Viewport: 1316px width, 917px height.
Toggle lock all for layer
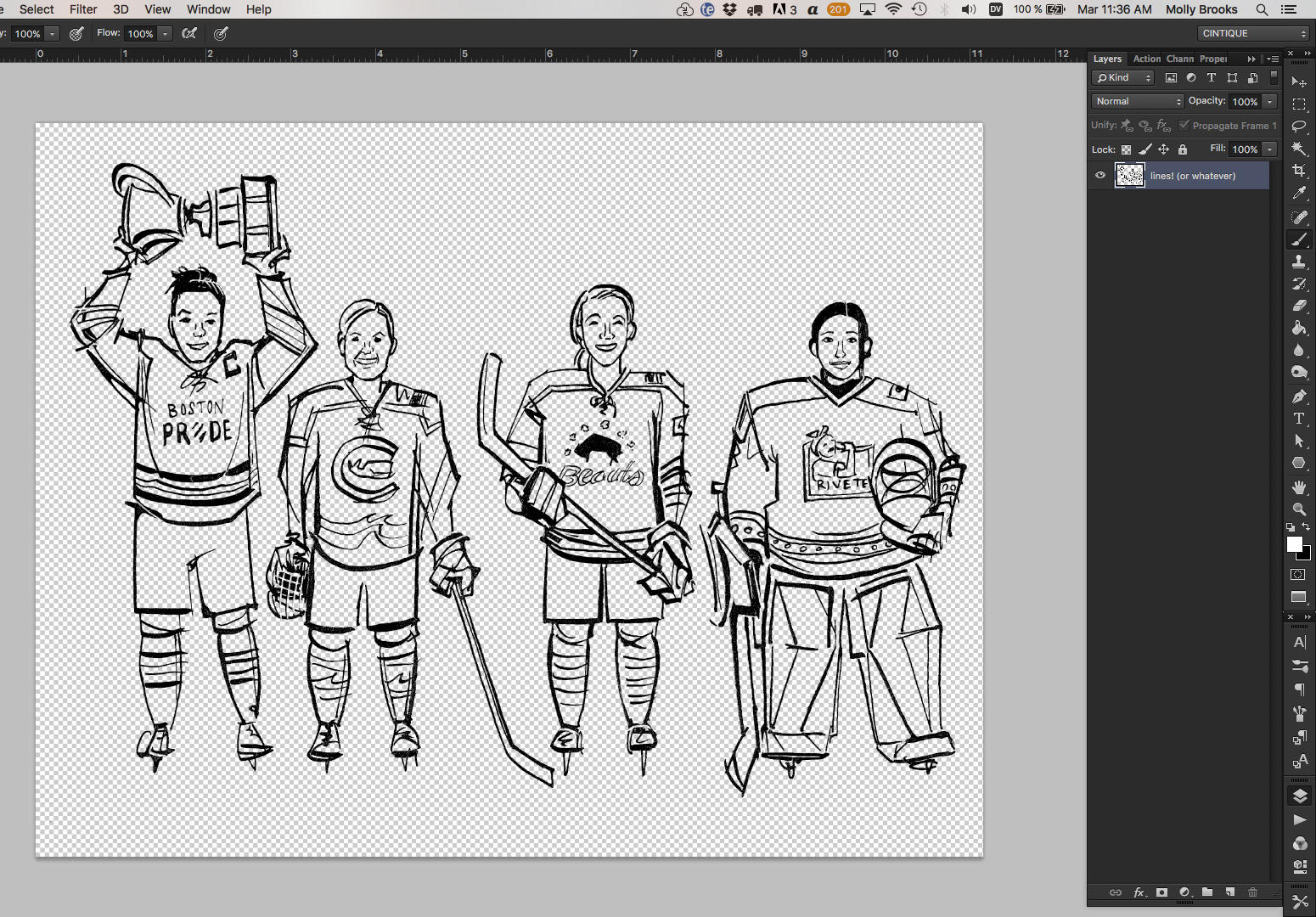(1183, 149)
